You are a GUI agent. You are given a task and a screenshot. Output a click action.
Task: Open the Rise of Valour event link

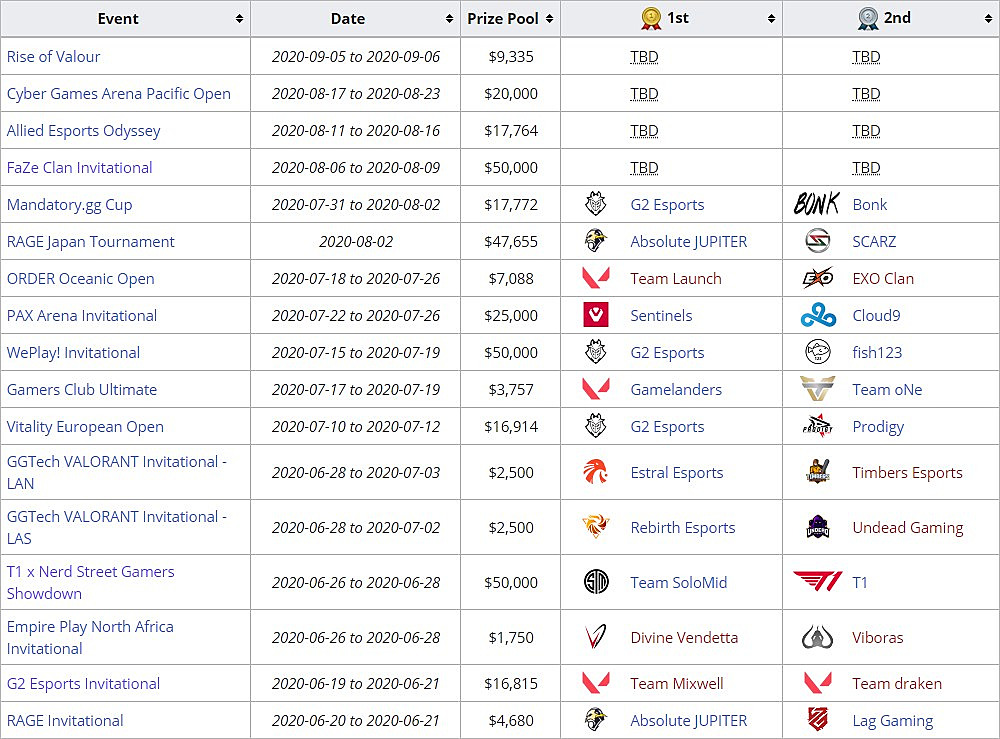(54, 56)
